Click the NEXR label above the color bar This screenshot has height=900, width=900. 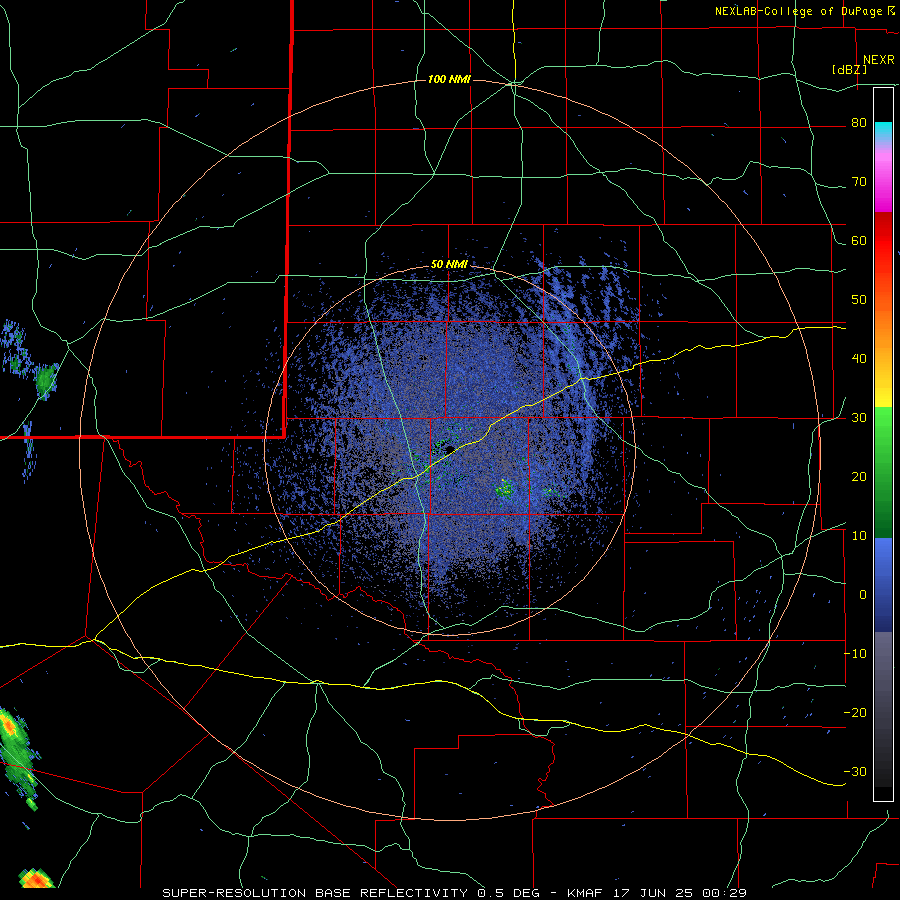pos(878,60)
